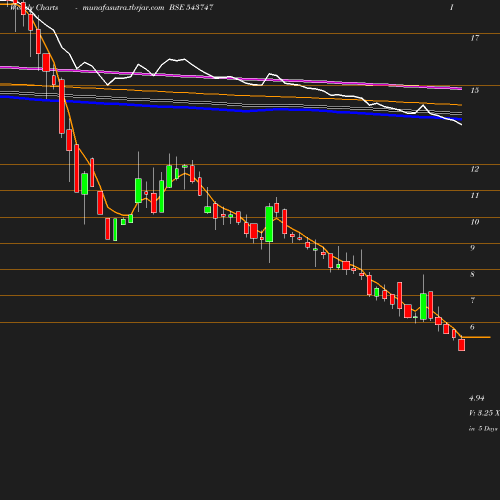Click the price axis label 8
Viewport: 500px width, 500px height.
472,274
